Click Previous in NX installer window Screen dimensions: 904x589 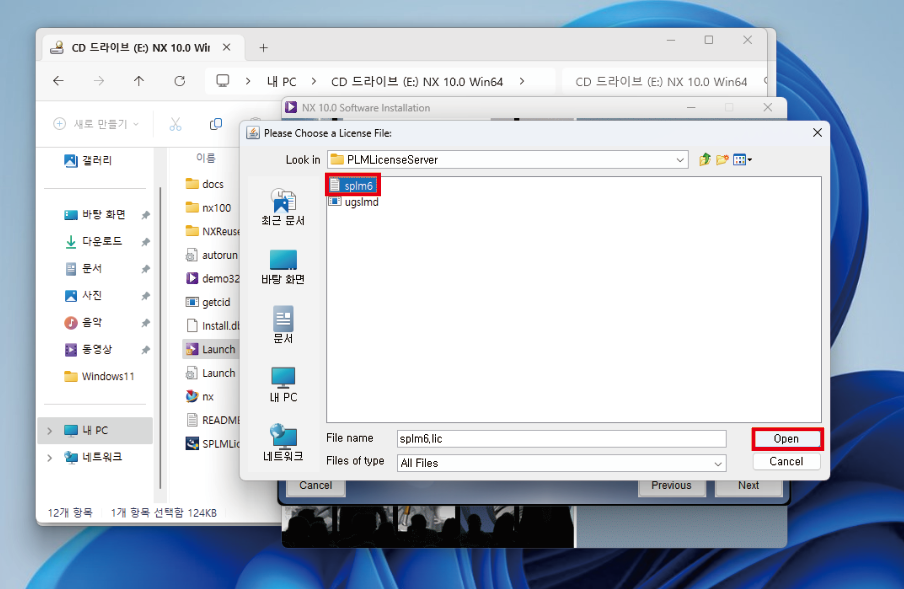click(x=671, y=486)
